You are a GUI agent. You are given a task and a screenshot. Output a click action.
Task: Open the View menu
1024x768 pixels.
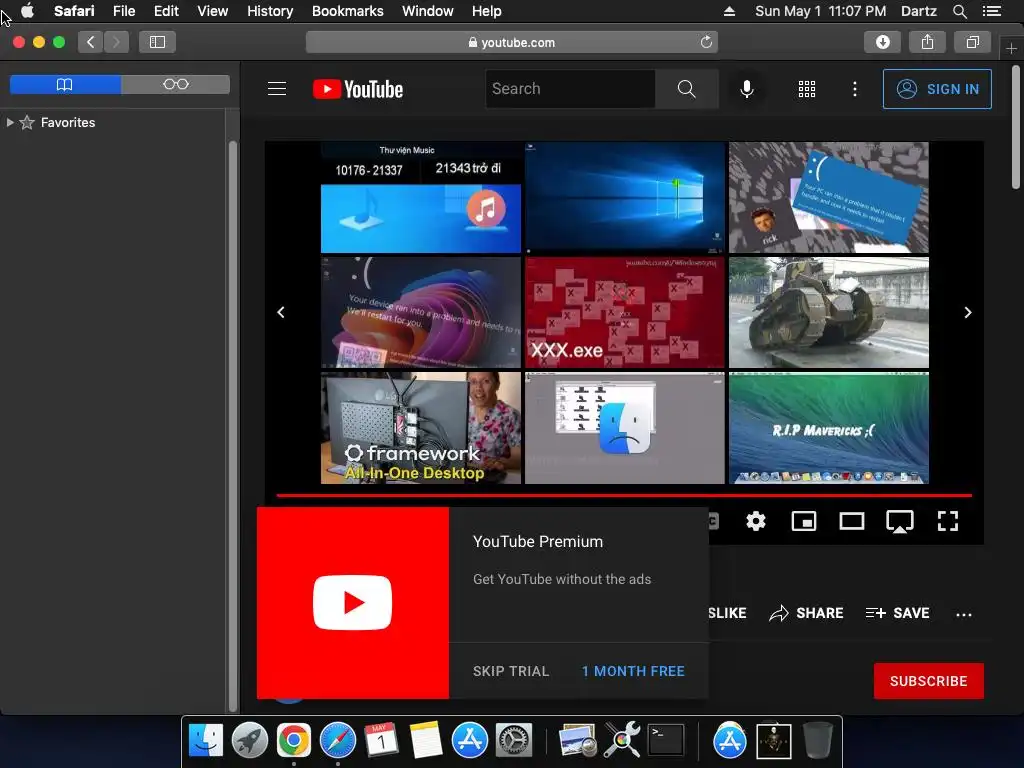tap(213, 11)
